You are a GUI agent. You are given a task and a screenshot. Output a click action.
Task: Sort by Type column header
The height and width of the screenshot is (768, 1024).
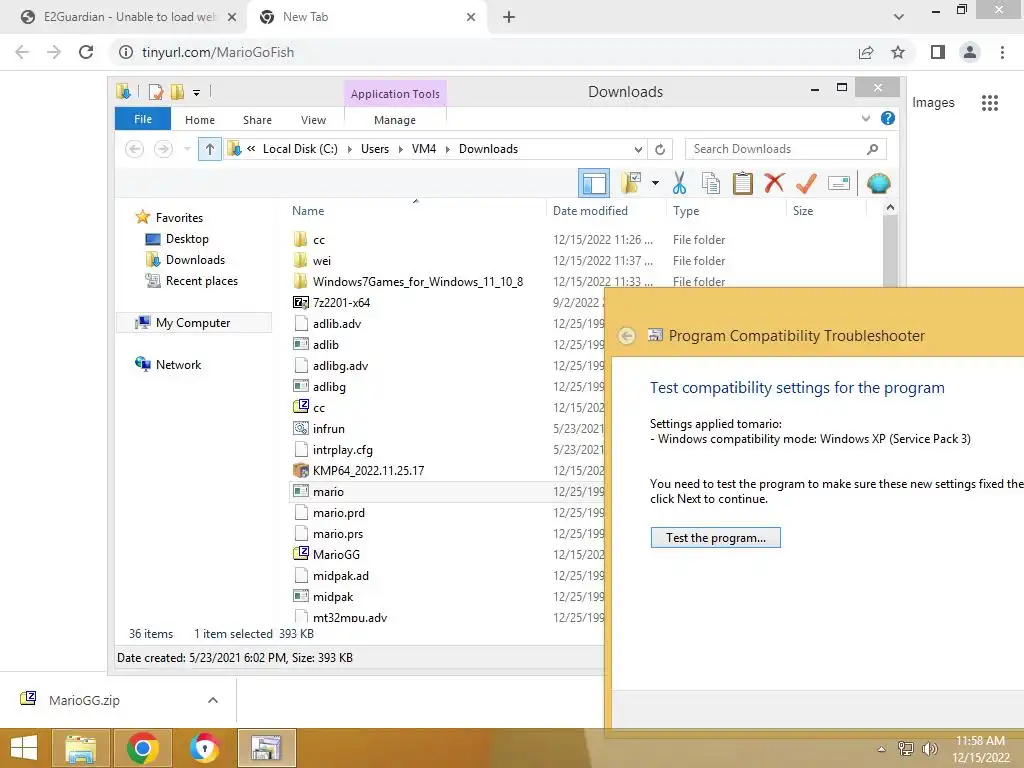(686, 211)
